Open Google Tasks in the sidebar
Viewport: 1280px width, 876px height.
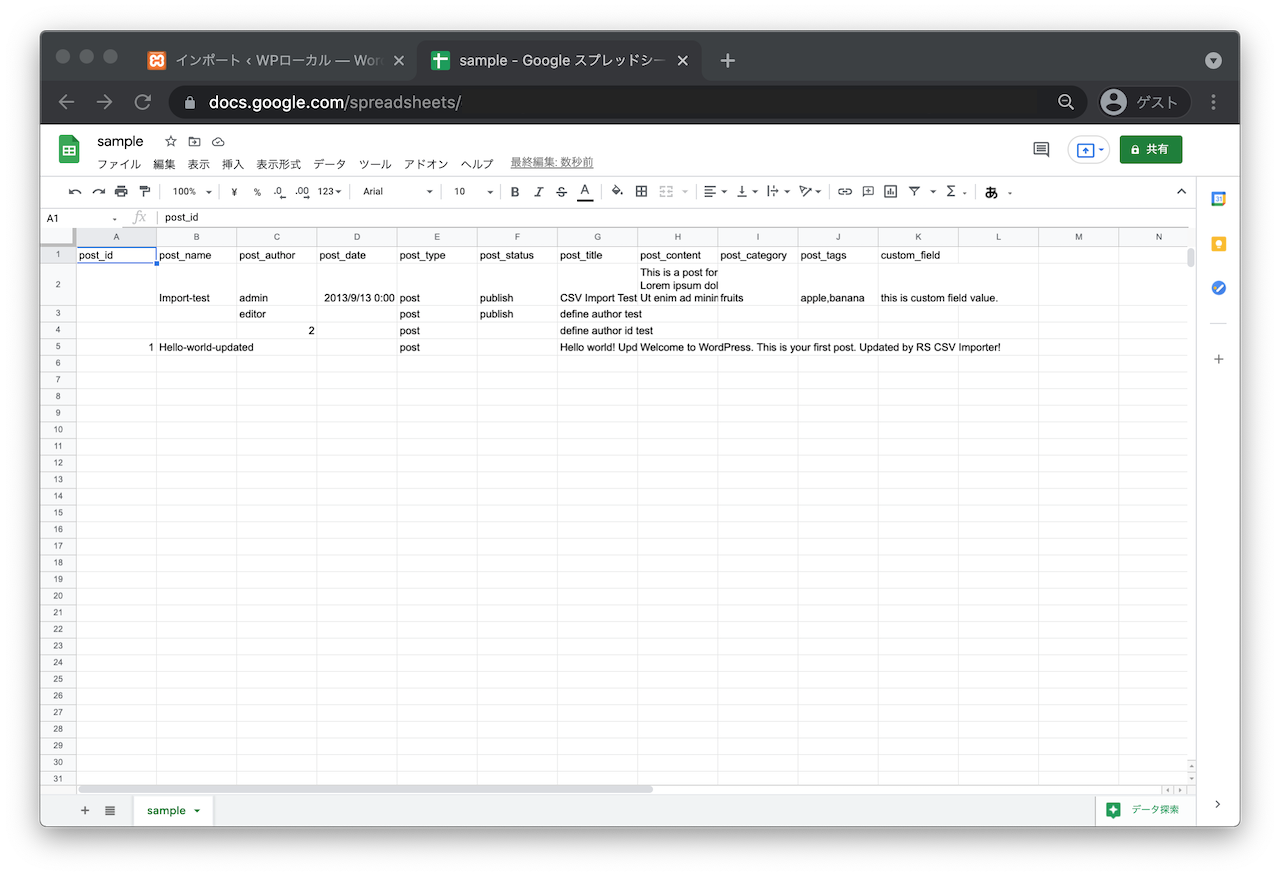point(1218,288)
